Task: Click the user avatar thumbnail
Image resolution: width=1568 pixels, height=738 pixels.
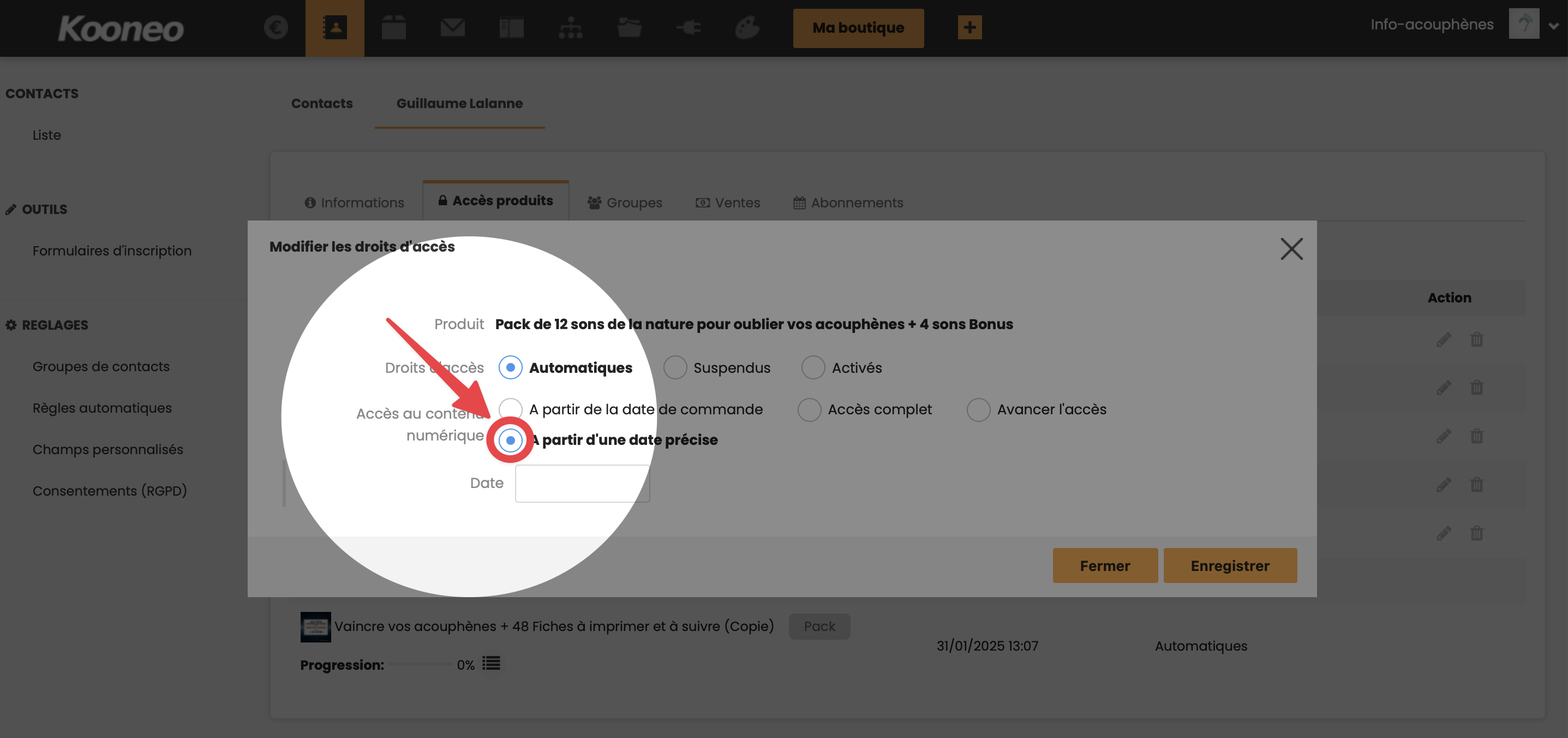Action: pyautogui.click(x=1524, y=24)
